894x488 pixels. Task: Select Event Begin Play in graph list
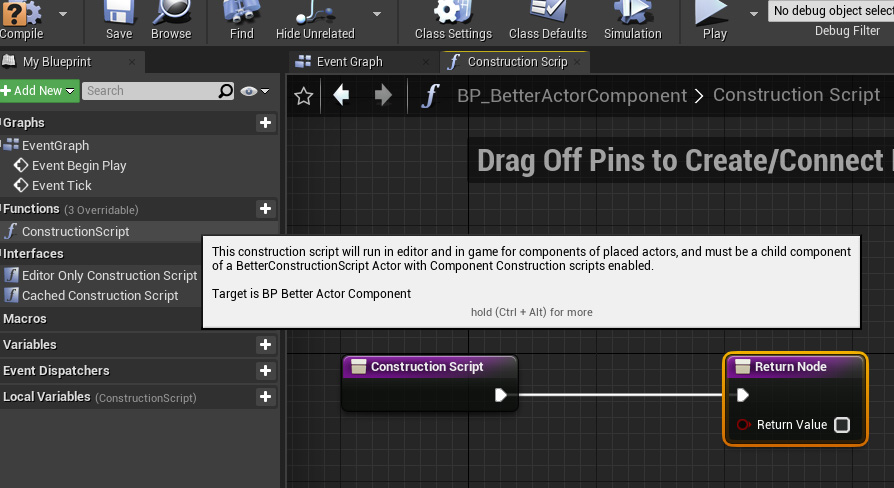pyautogui.click(x=79, y=166)
